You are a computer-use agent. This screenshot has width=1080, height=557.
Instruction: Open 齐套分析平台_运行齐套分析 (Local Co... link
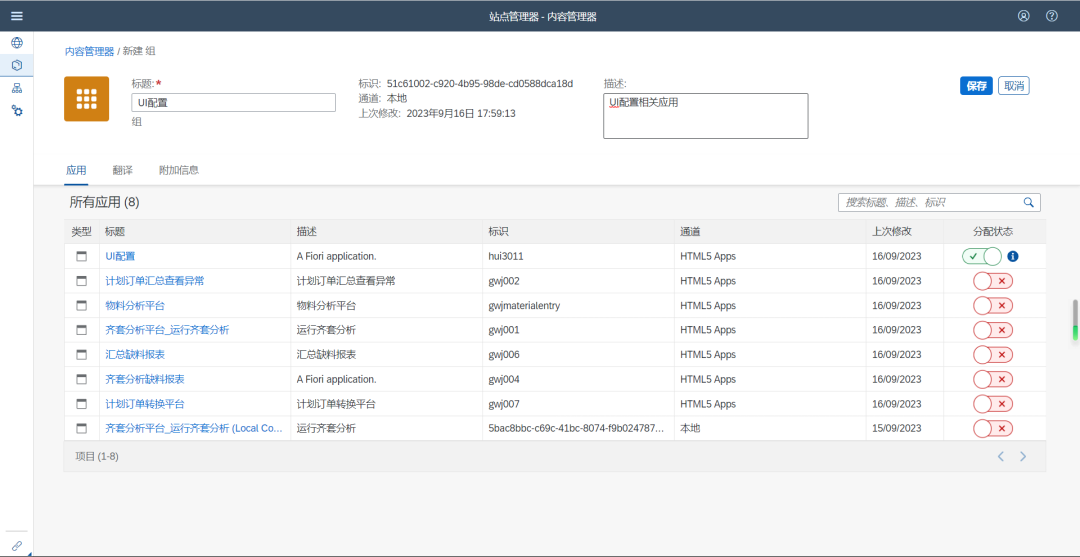pyautogui.click(x=194, y=428)
